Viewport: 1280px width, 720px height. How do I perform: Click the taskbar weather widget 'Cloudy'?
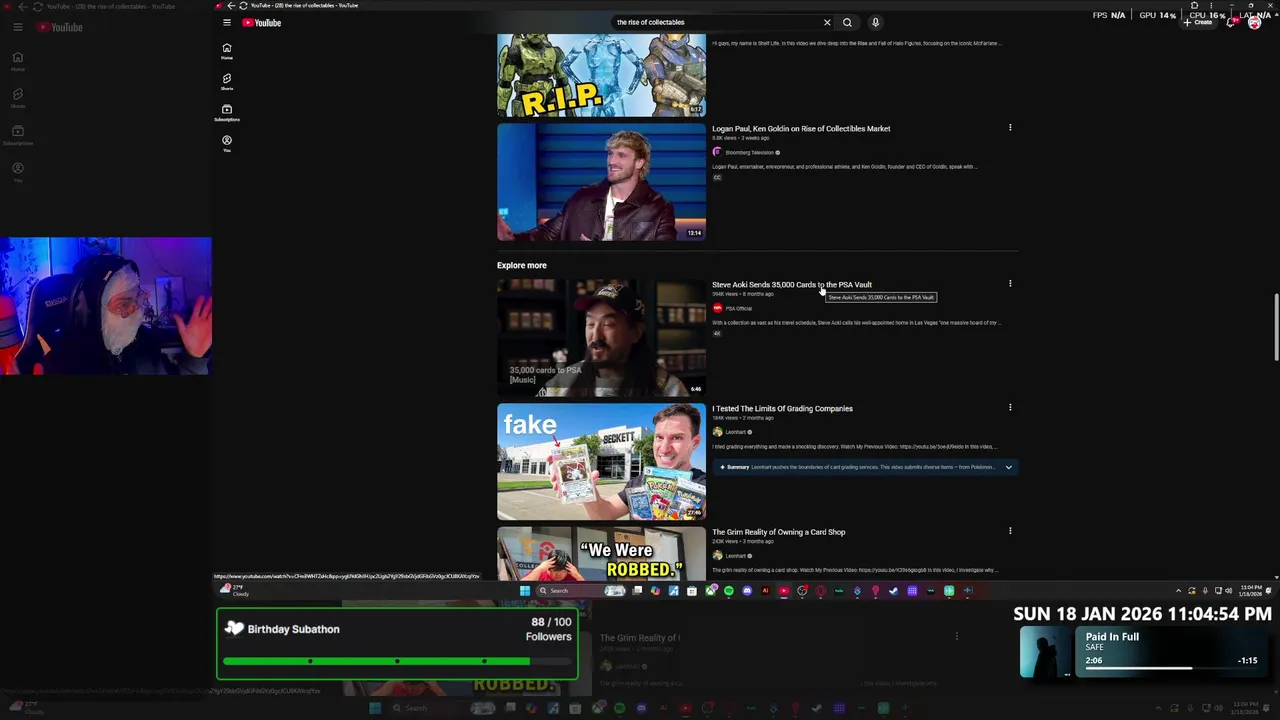pos(232,590)
